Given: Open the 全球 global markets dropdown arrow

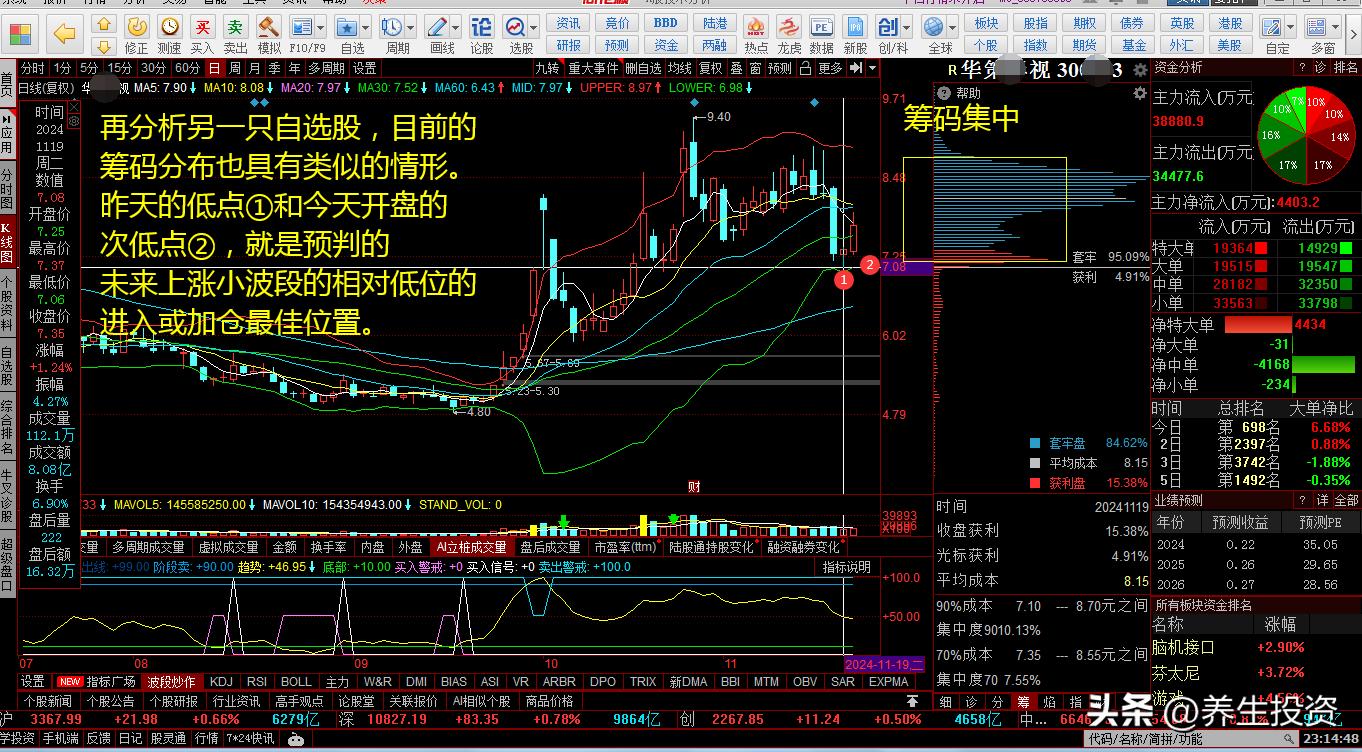Looking at the screenshot, I should (x=950, y=26).
